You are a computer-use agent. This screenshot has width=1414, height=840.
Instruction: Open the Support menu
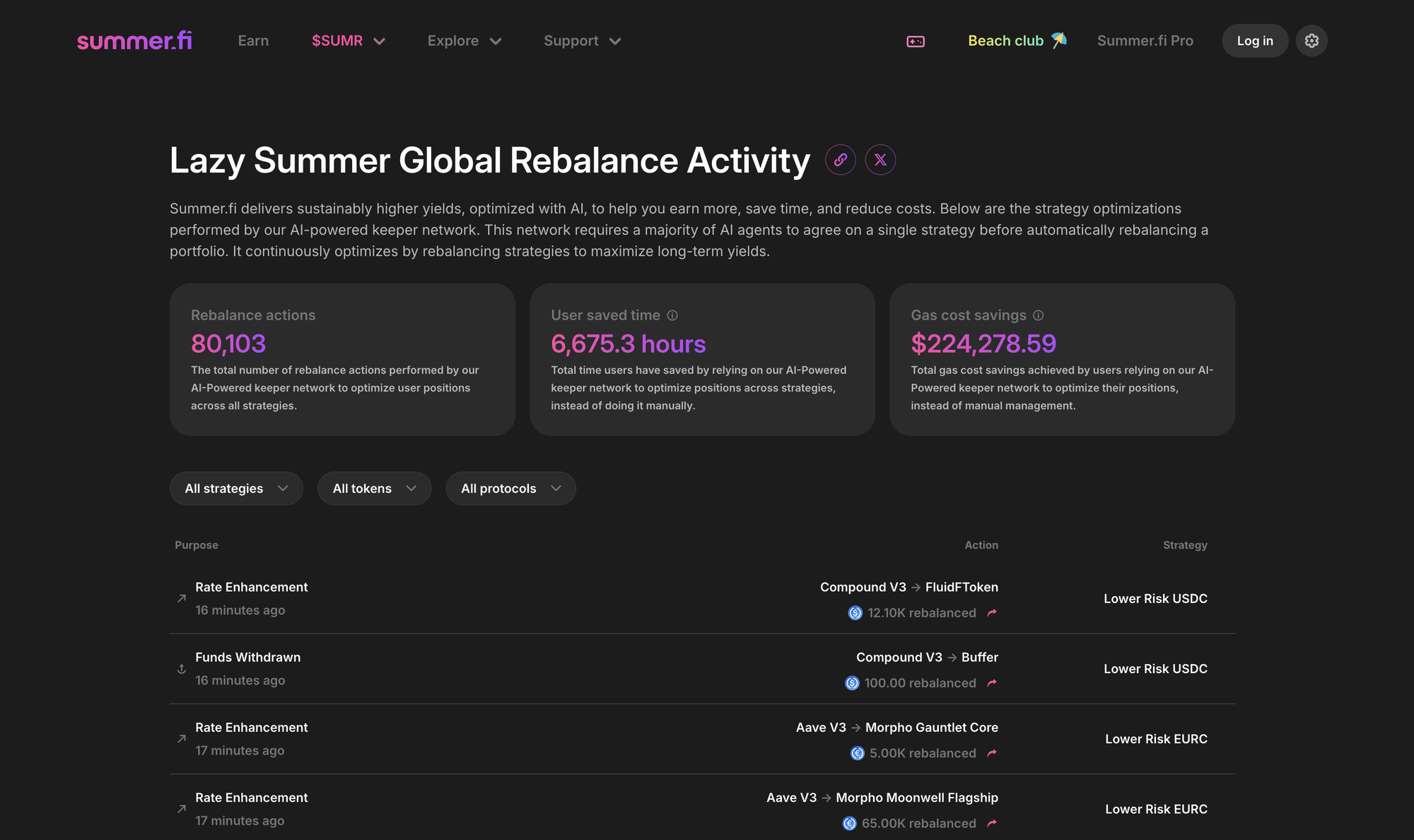[x=582, y=41]
